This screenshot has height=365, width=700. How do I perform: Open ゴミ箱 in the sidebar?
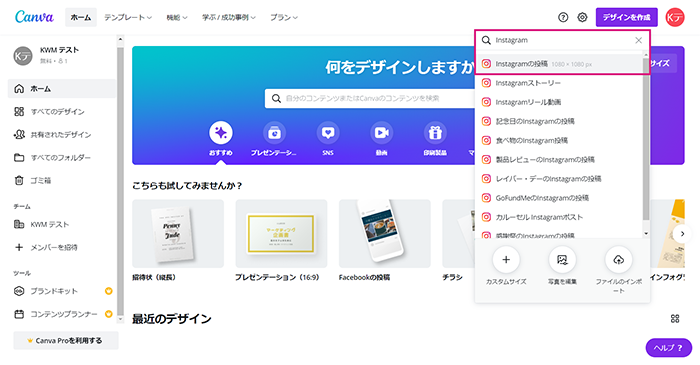click(62, 181)
